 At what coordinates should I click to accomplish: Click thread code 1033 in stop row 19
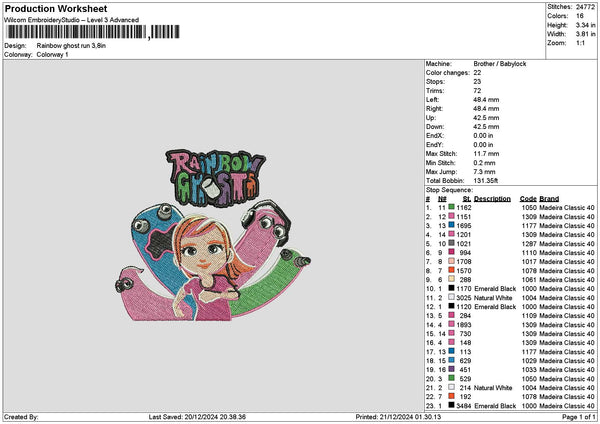[x=529, y=370]
